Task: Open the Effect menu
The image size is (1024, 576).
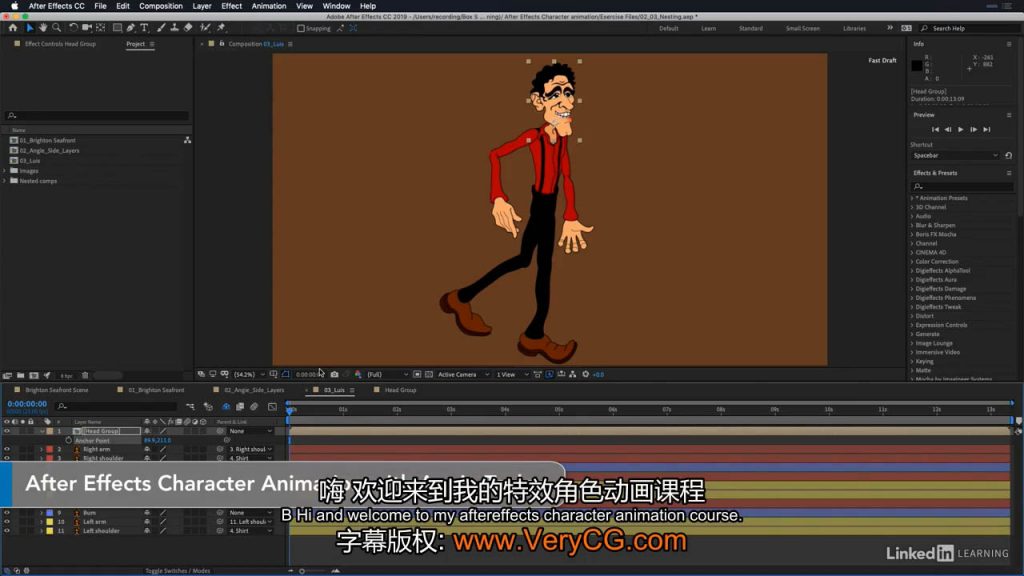Action: (x=232, y=6)
